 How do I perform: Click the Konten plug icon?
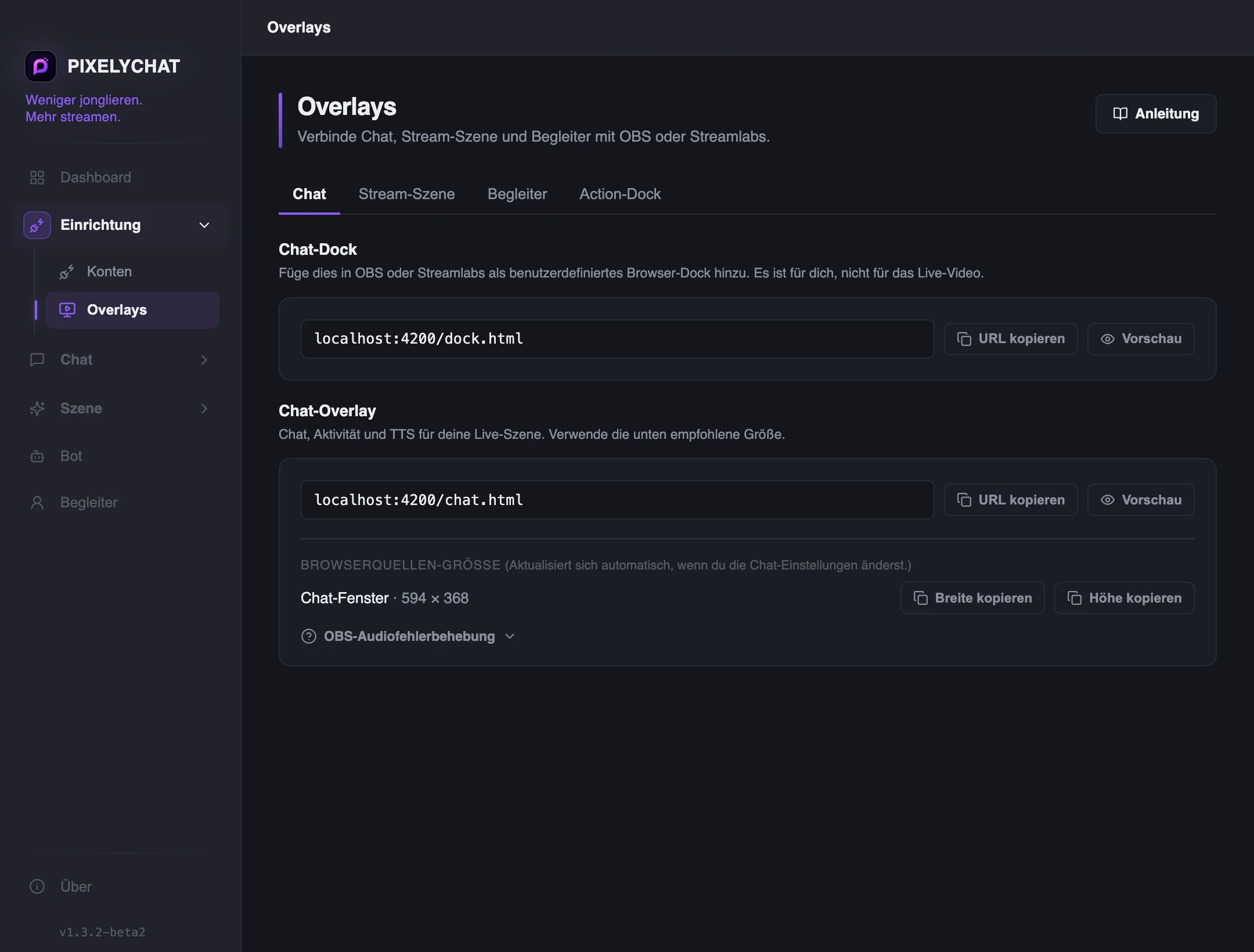point(67,272)
